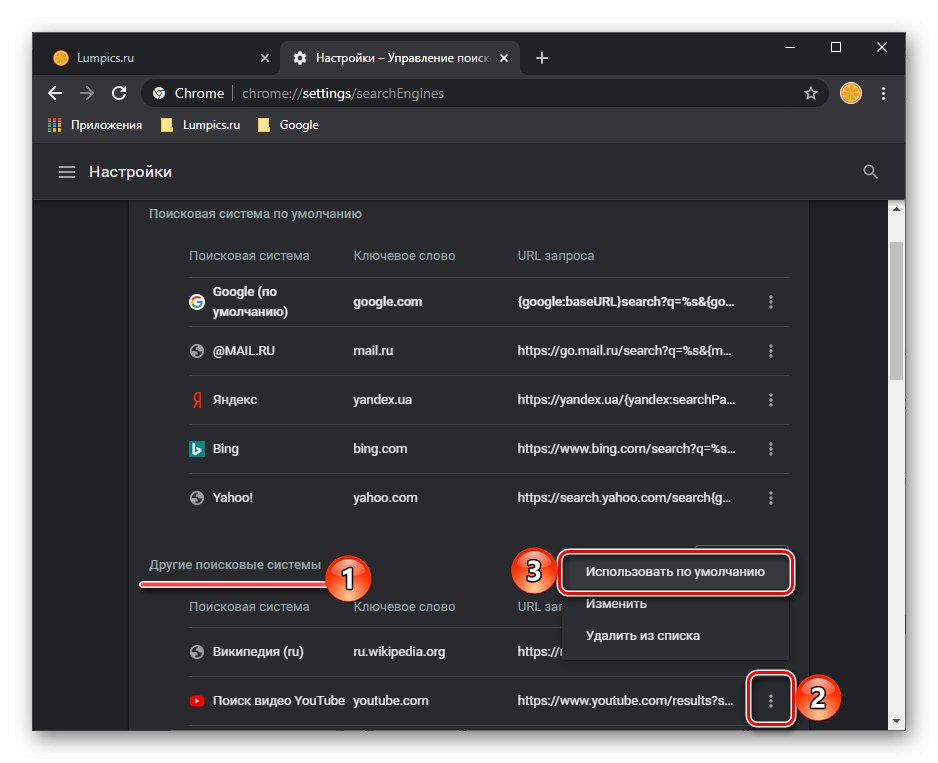Open options menu for Yahoo! engine
This screenshot has width=938, height=763.
[771, 497]
